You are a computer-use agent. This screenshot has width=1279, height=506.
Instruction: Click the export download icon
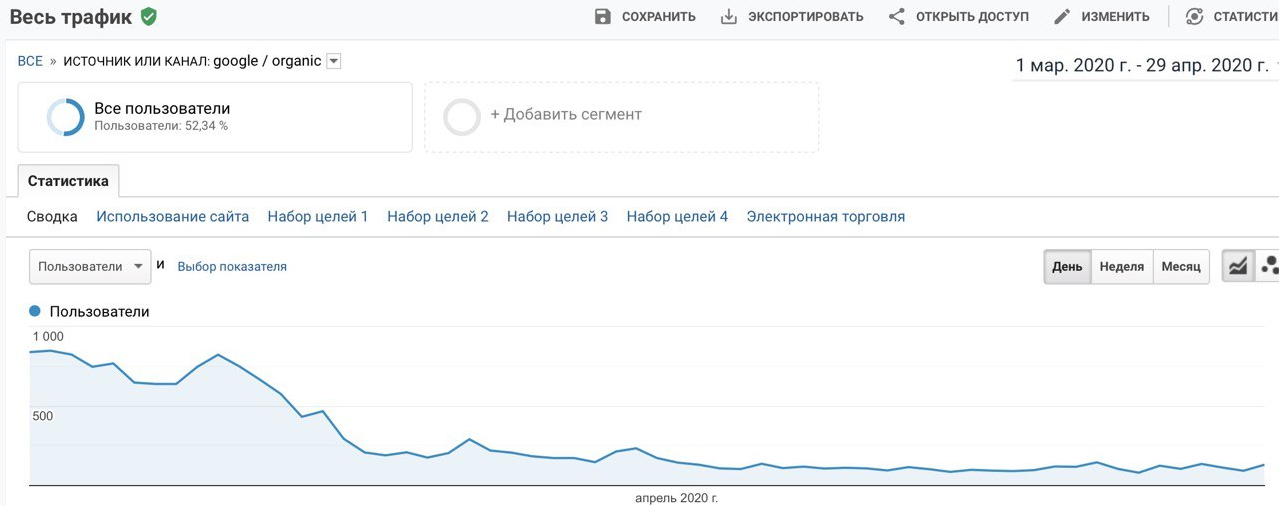(729, 17)
